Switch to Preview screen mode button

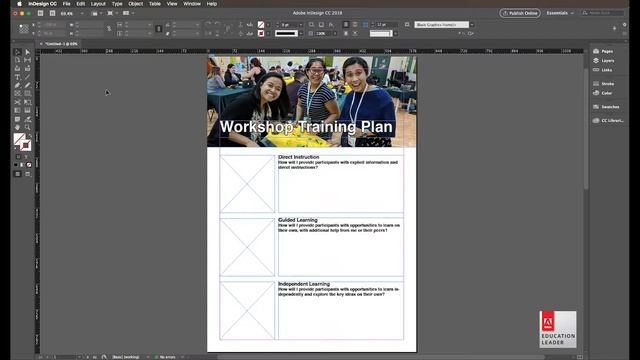27,174
